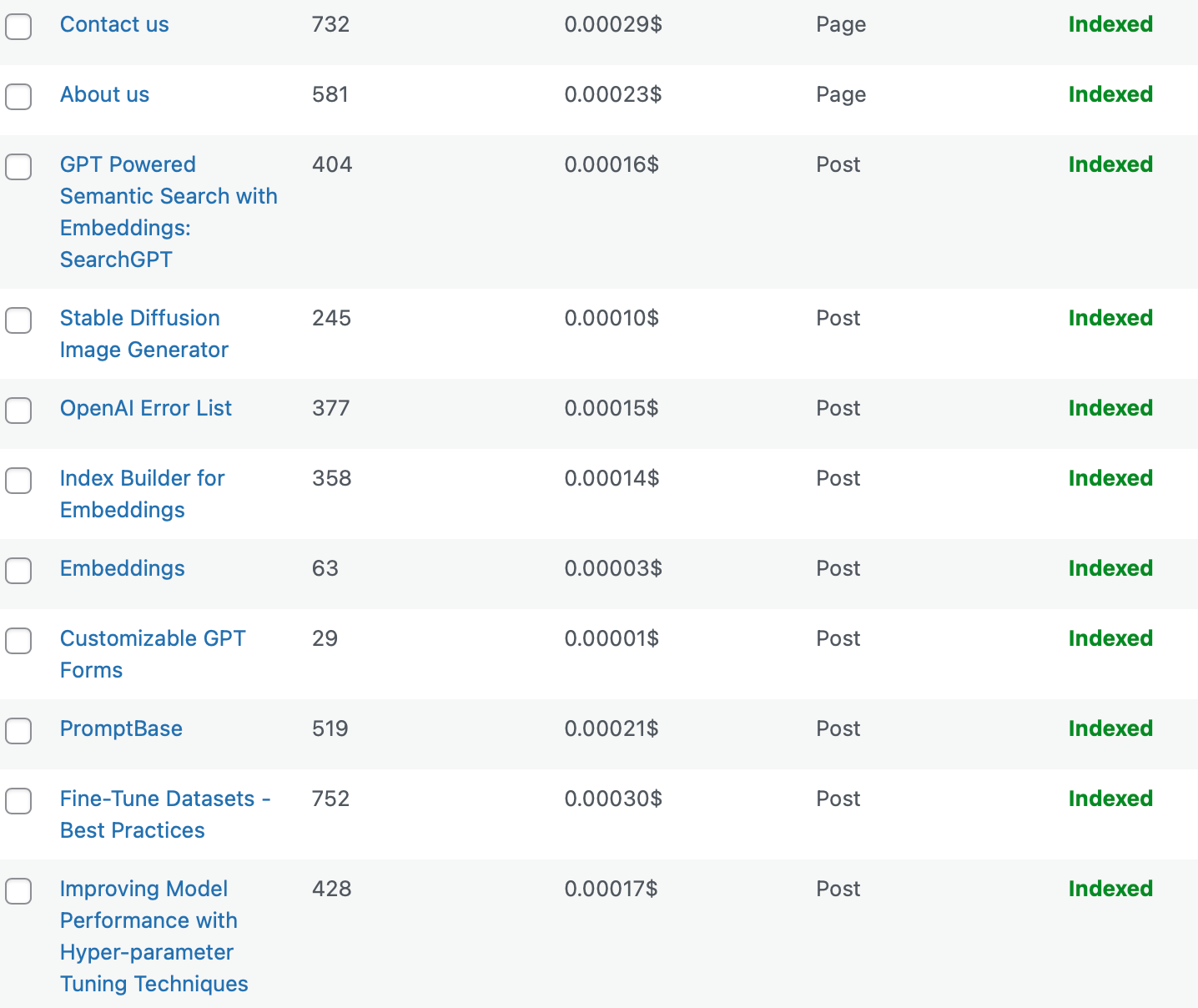Viewport: 1198px width, 1008px height.
Task: Toggle checkbox for Fine-Tune Datasets post
Action: click(18, 801)
